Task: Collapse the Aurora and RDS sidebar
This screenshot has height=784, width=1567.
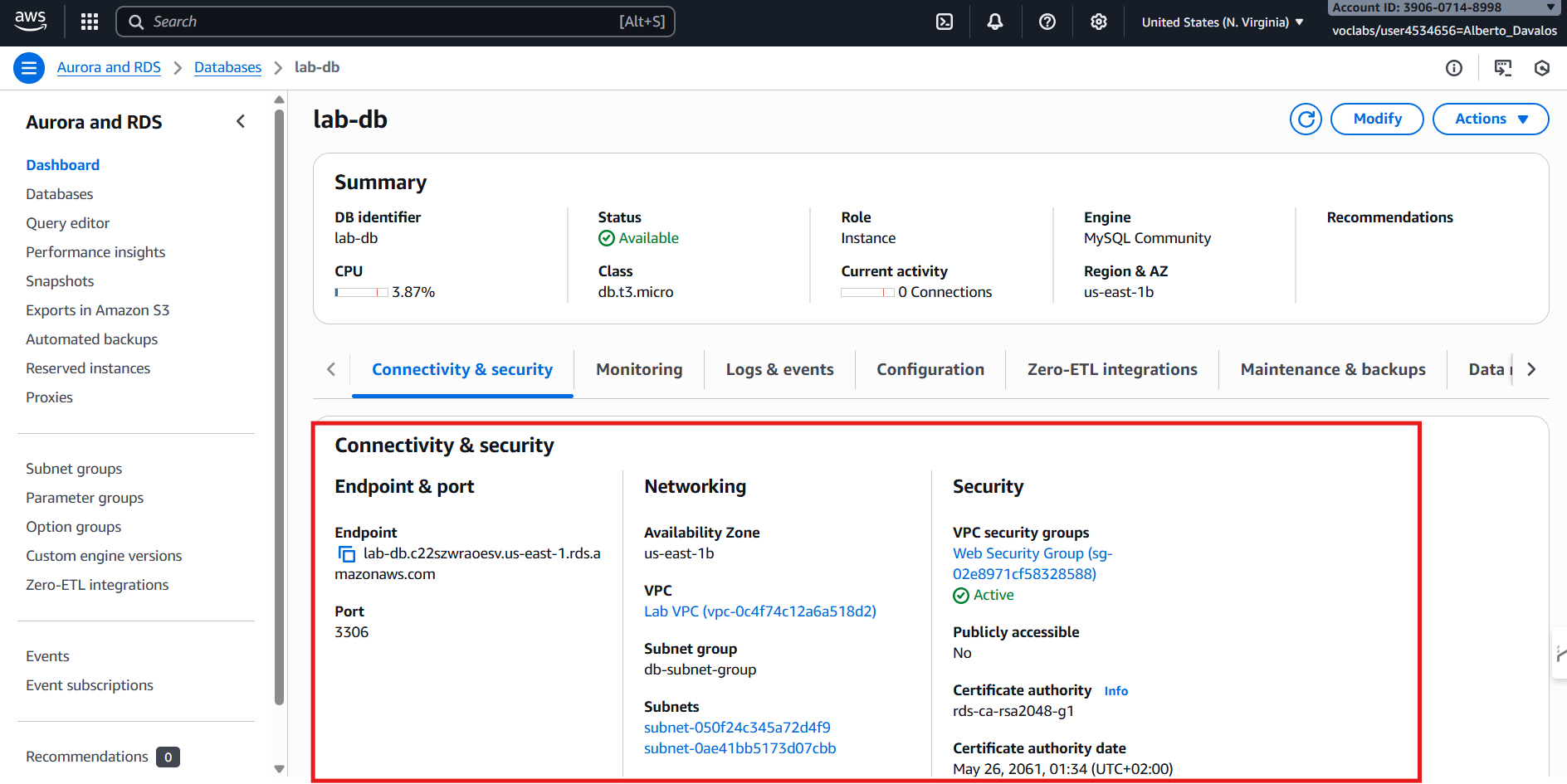Action: point(241,122)
